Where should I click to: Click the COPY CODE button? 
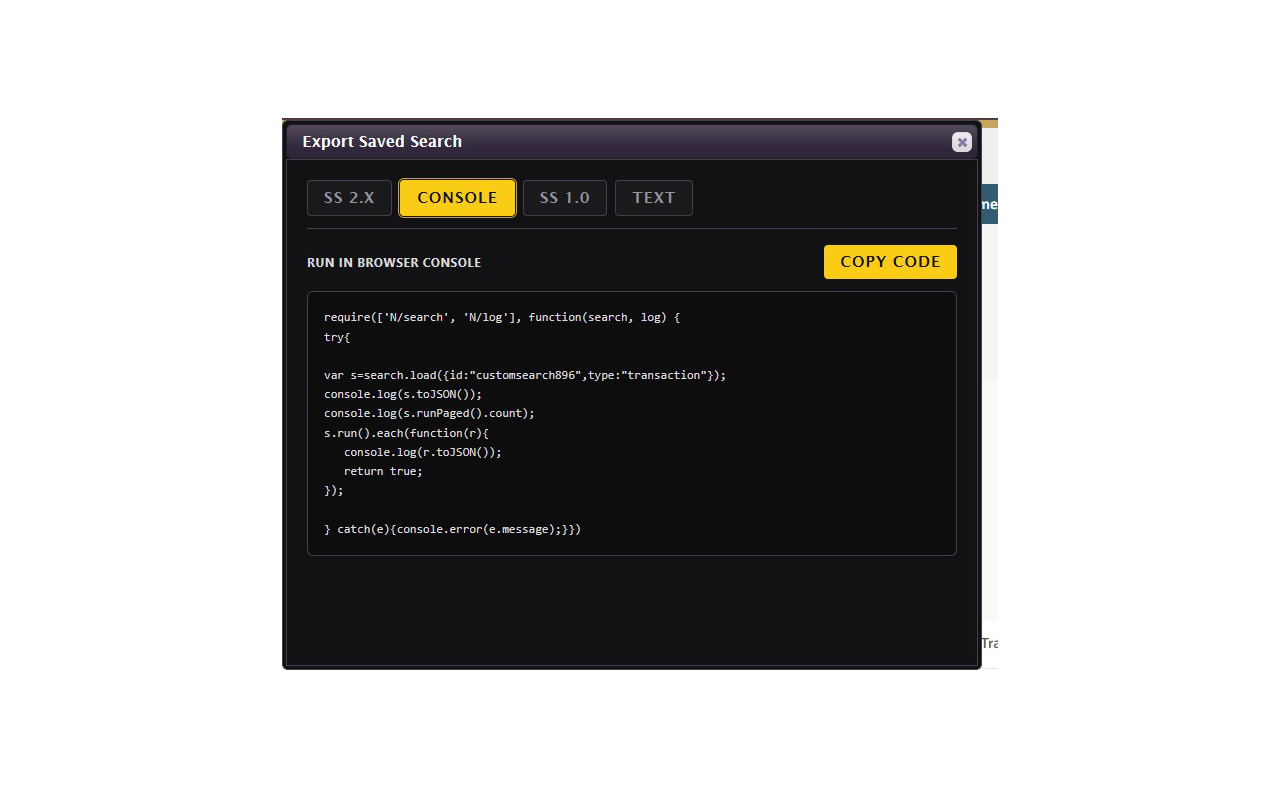click(890, 262)
